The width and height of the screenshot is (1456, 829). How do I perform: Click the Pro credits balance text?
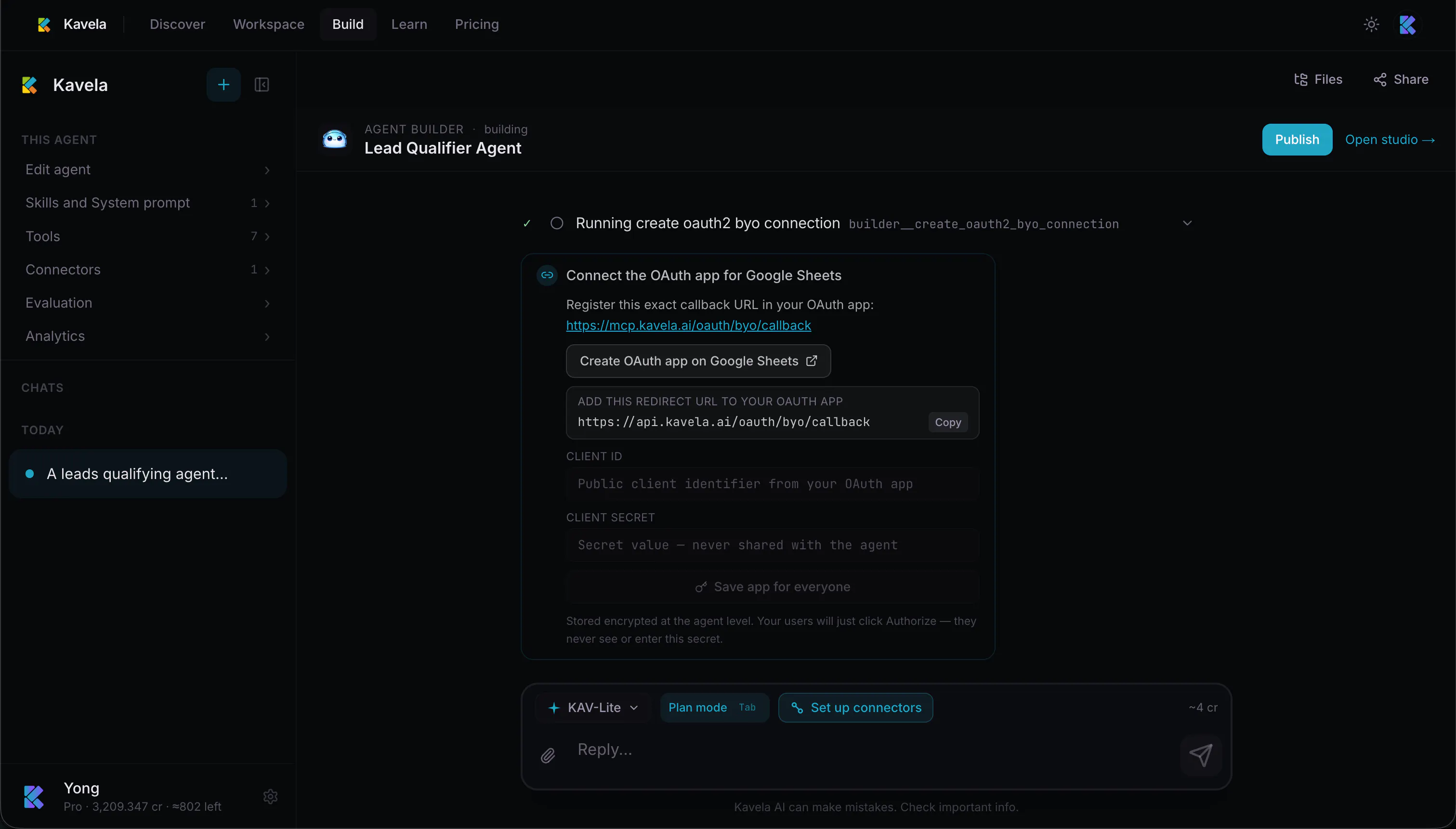[x=143, y=807]
